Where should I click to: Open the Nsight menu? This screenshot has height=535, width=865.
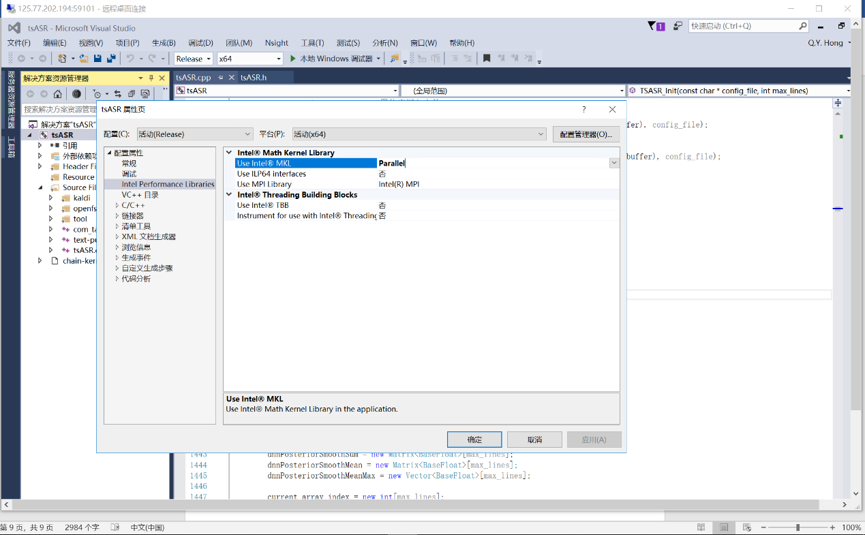click(276, 43)
